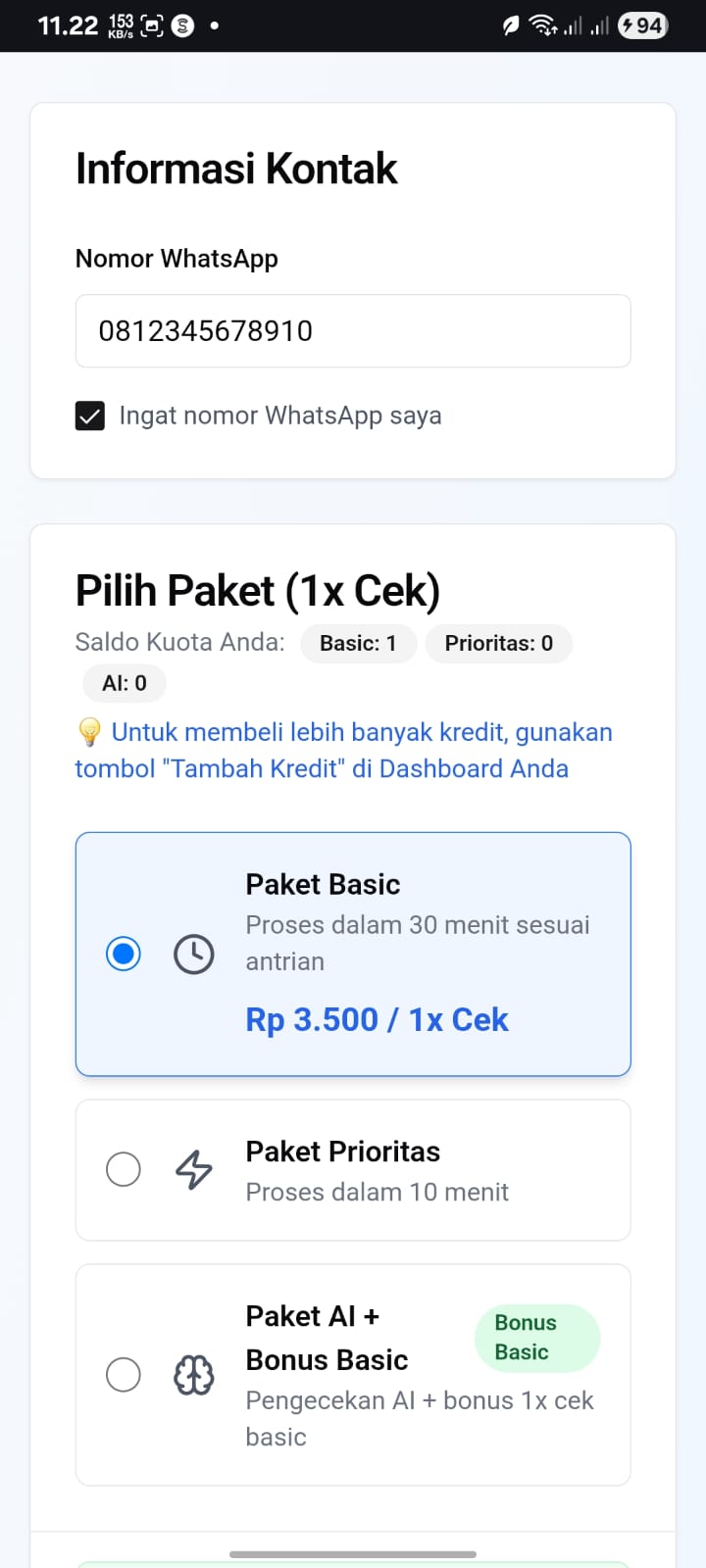Click the brain icon for Paket AI

194,1375
